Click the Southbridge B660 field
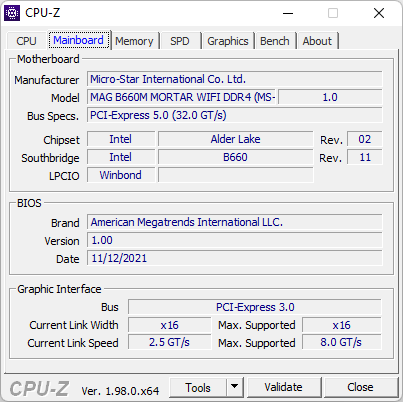Viewport: 403px width, 402px height. (x=235, y=157)
